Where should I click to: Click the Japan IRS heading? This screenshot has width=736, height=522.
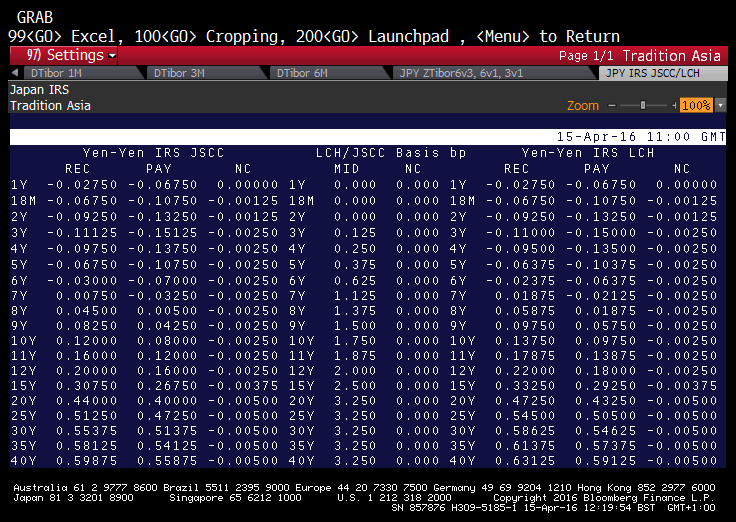tap(39, 90)
